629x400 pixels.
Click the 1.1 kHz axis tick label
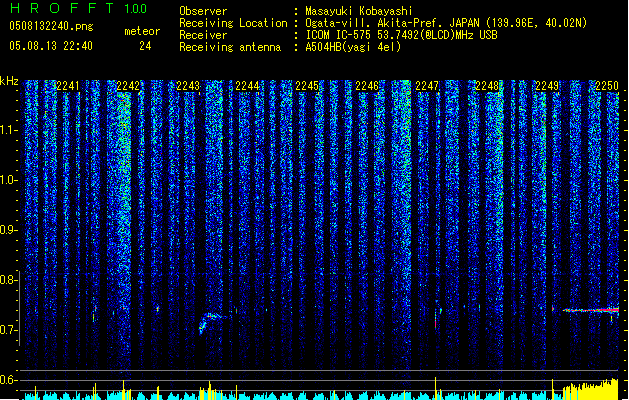(x=8, y=130)
